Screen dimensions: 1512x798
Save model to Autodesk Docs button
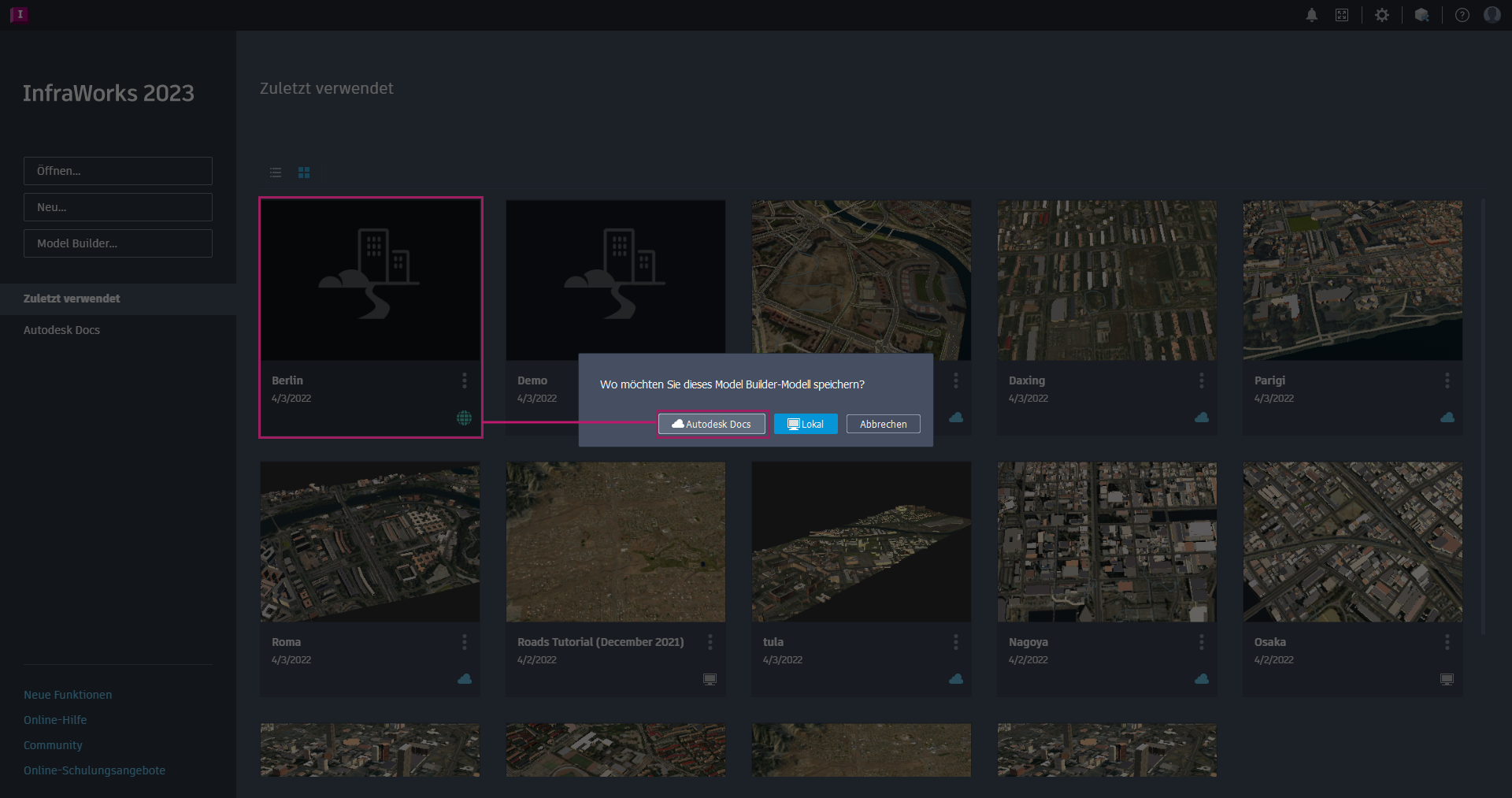tap(712, 424)
